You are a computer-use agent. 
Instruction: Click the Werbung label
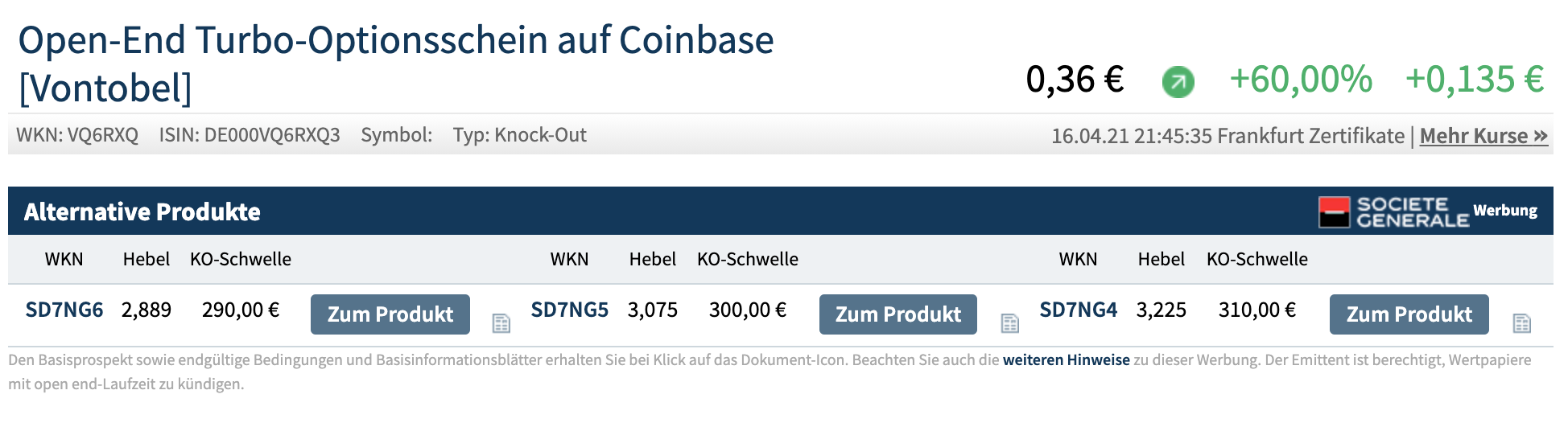(x=1505, y=211)
